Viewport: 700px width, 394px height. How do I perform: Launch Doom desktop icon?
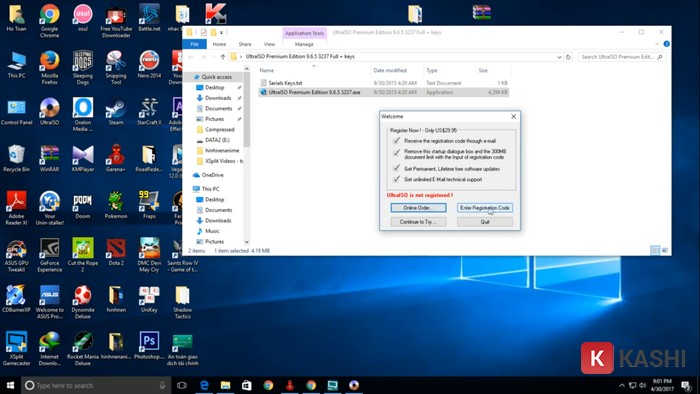(83, 205)
